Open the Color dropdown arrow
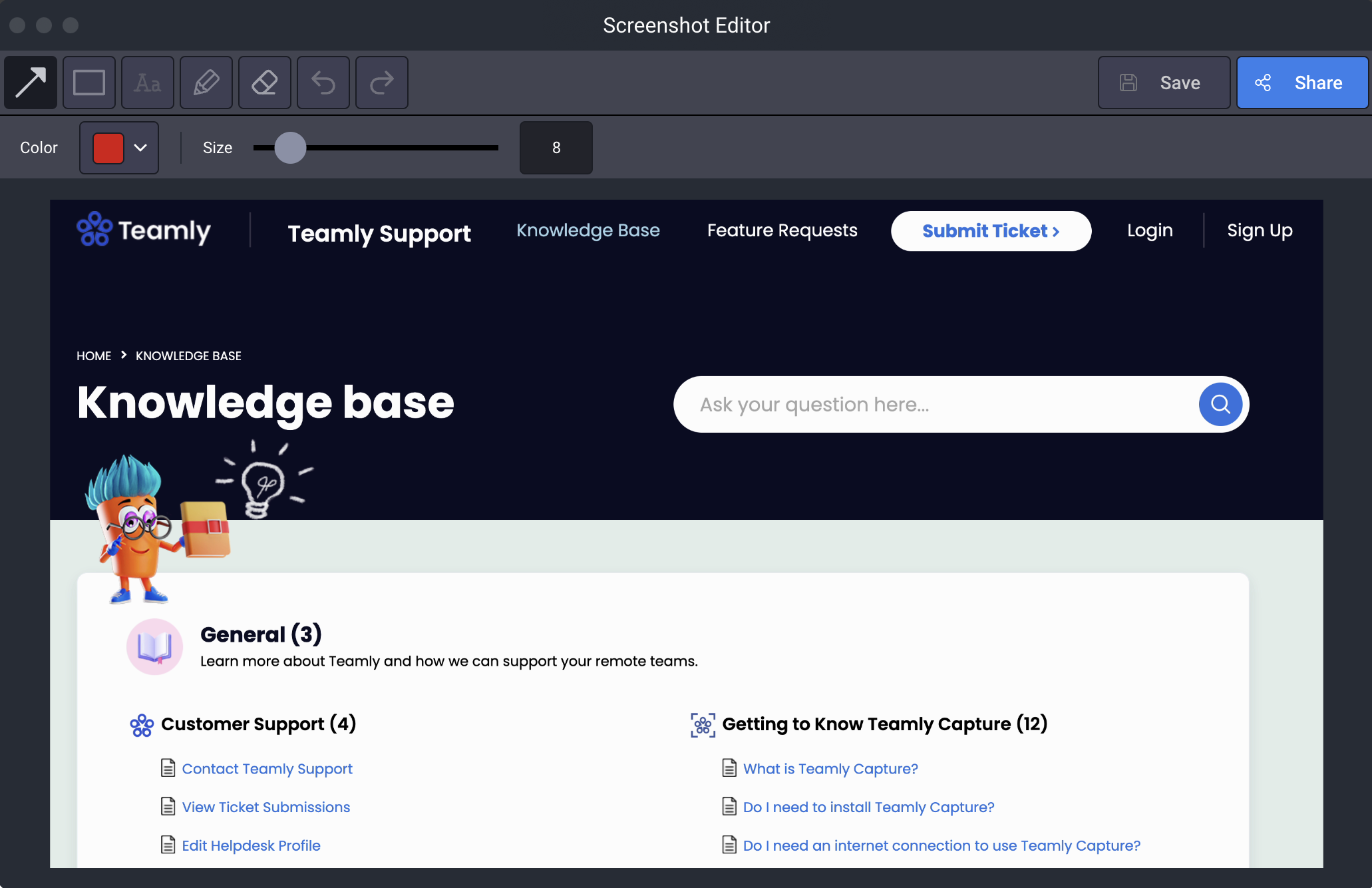 tap(140, 148)
